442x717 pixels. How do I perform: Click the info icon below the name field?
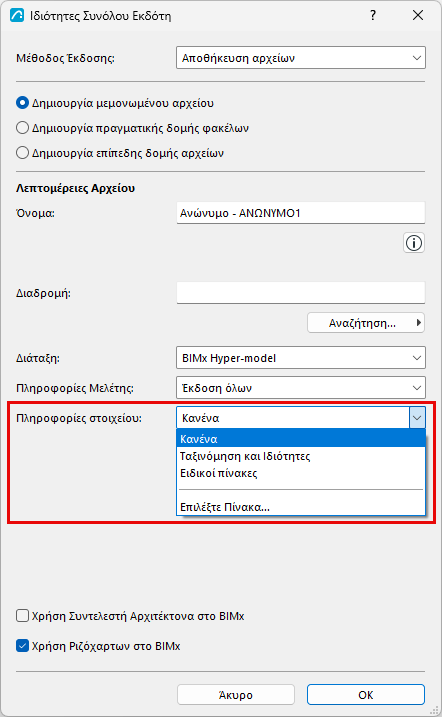point(414,243)
